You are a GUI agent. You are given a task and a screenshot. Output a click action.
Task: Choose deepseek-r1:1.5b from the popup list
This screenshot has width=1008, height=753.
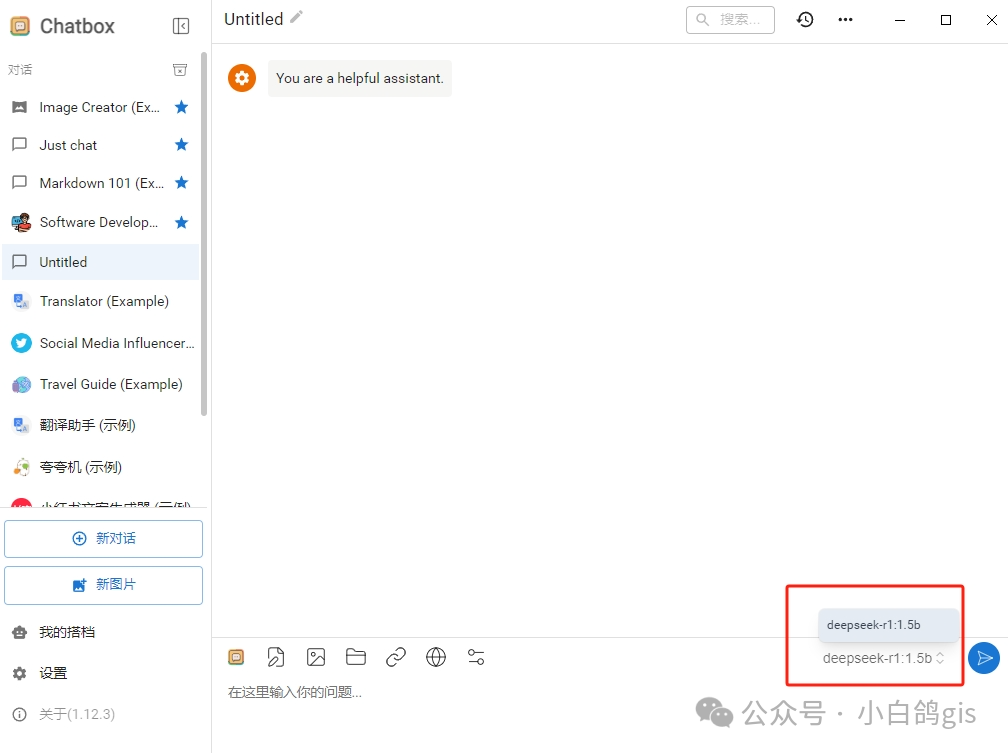point(888,625)
